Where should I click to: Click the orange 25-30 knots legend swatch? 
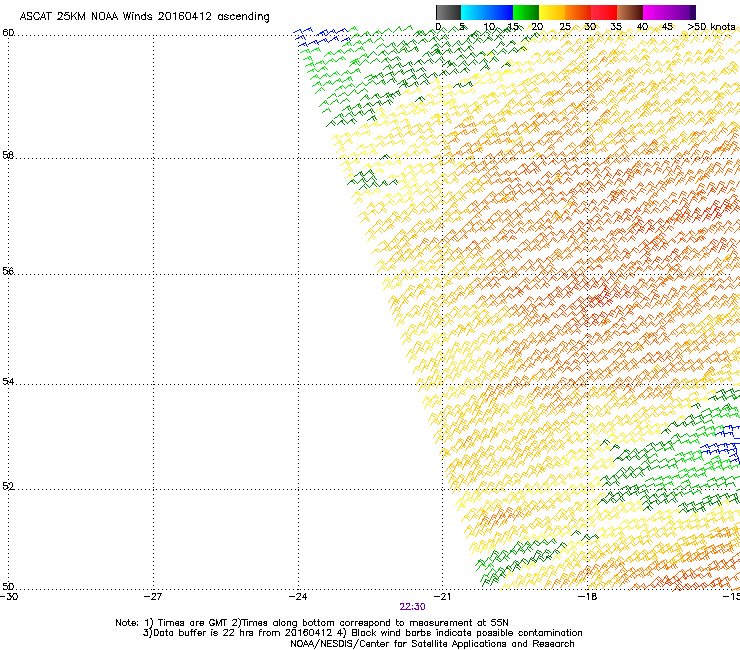click(578, 12)
